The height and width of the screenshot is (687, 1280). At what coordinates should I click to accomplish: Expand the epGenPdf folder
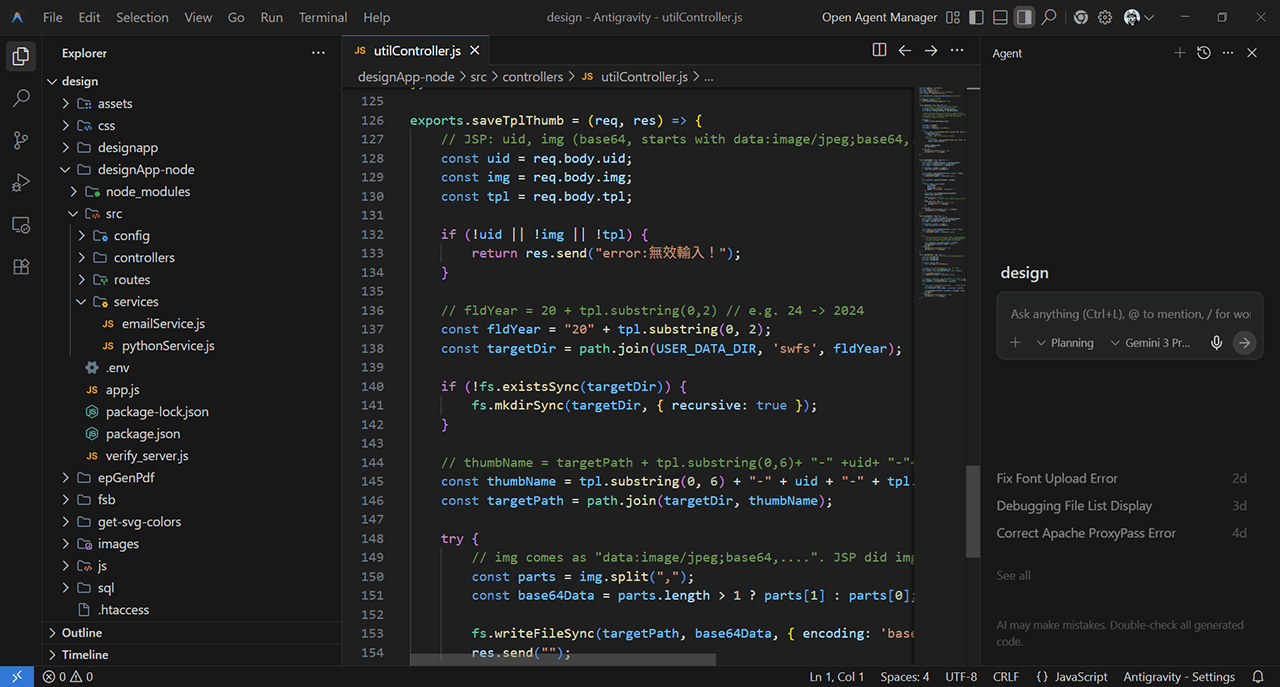125,478
